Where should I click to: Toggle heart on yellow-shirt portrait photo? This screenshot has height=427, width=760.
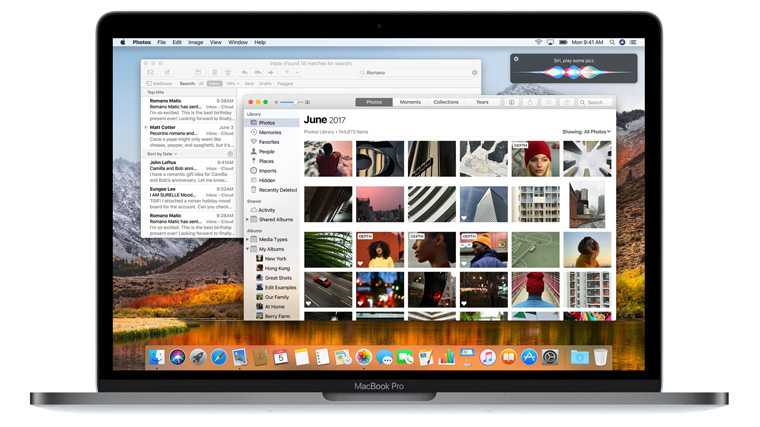(x=360, y=264)
